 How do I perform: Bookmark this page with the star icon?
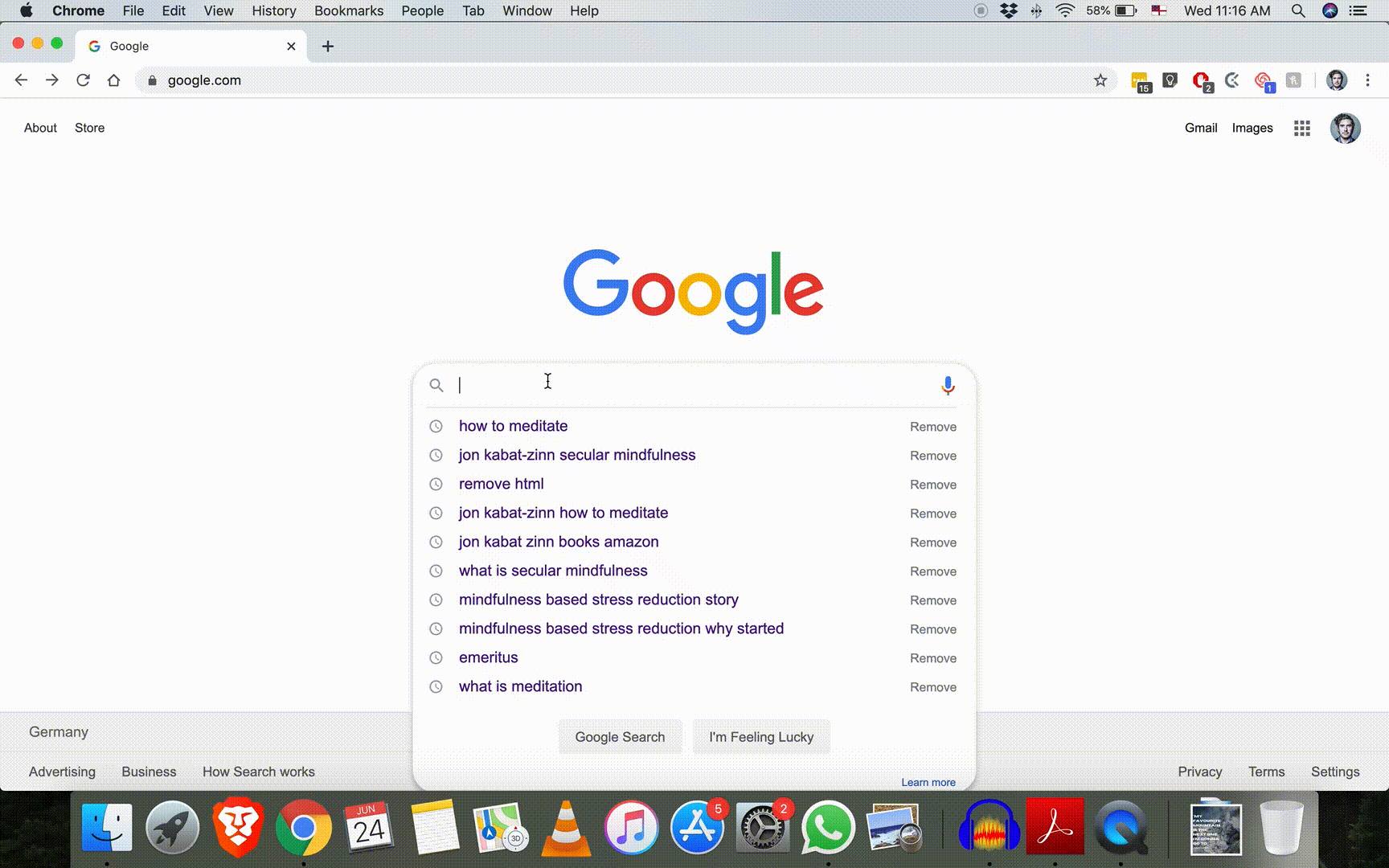coord(1100,80)
